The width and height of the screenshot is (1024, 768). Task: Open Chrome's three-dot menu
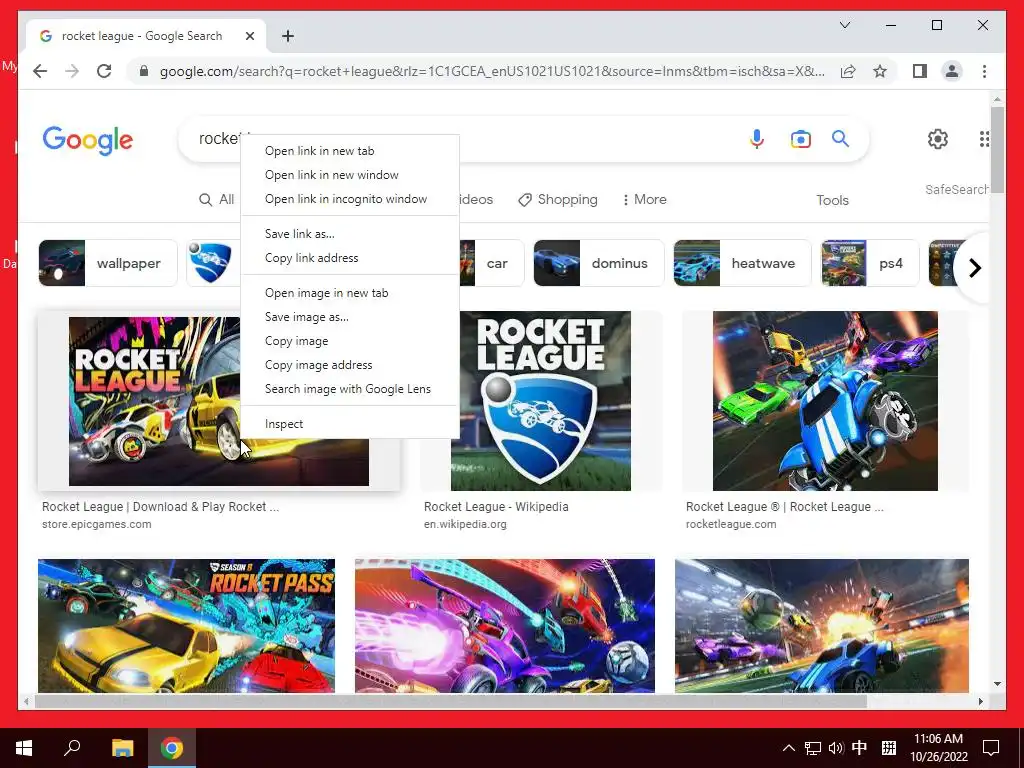point(984,71)
